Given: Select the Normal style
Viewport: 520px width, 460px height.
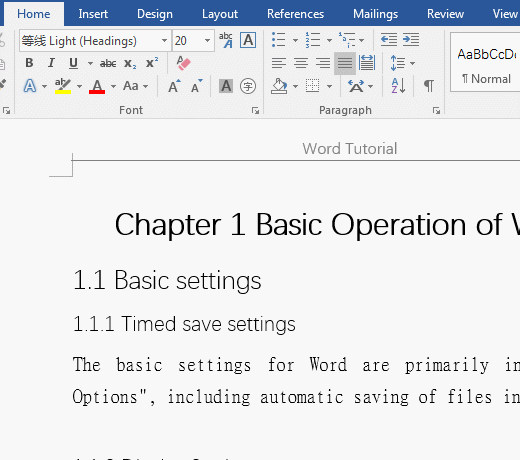Looking at the screenshot, I should [485, 62].
